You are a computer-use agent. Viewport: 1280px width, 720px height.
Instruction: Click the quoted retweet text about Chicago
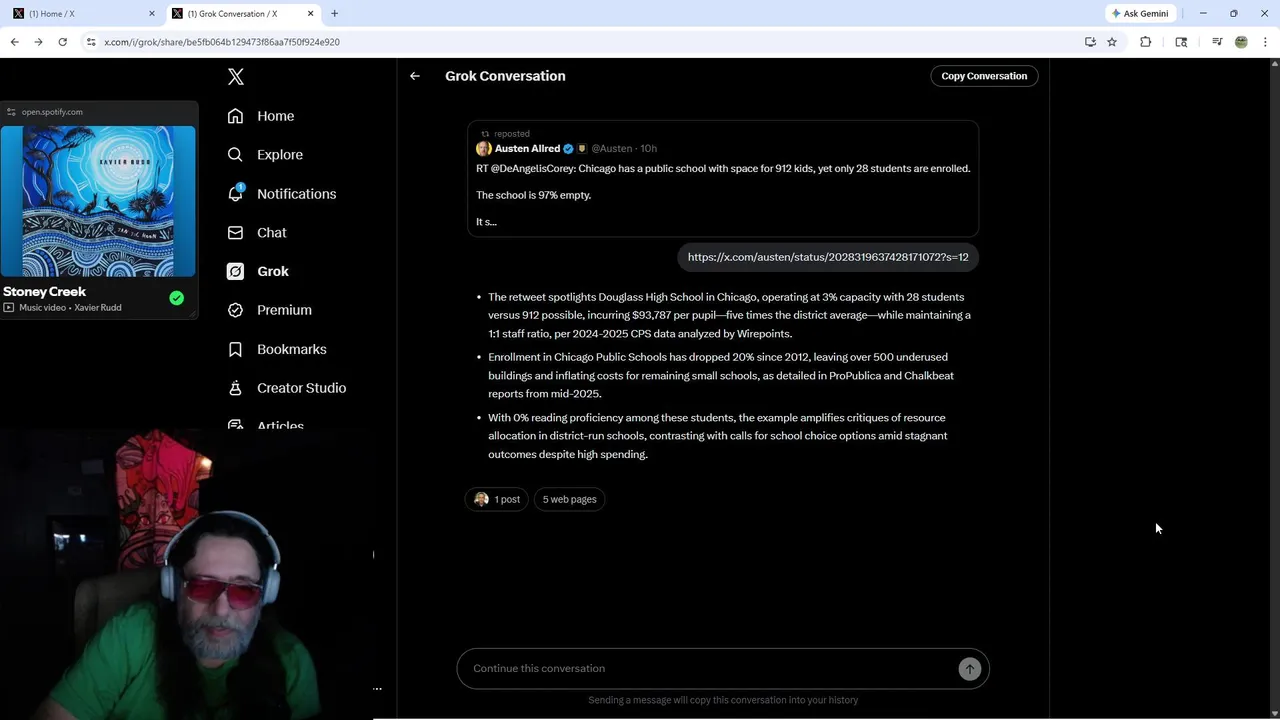coord(723,169)
